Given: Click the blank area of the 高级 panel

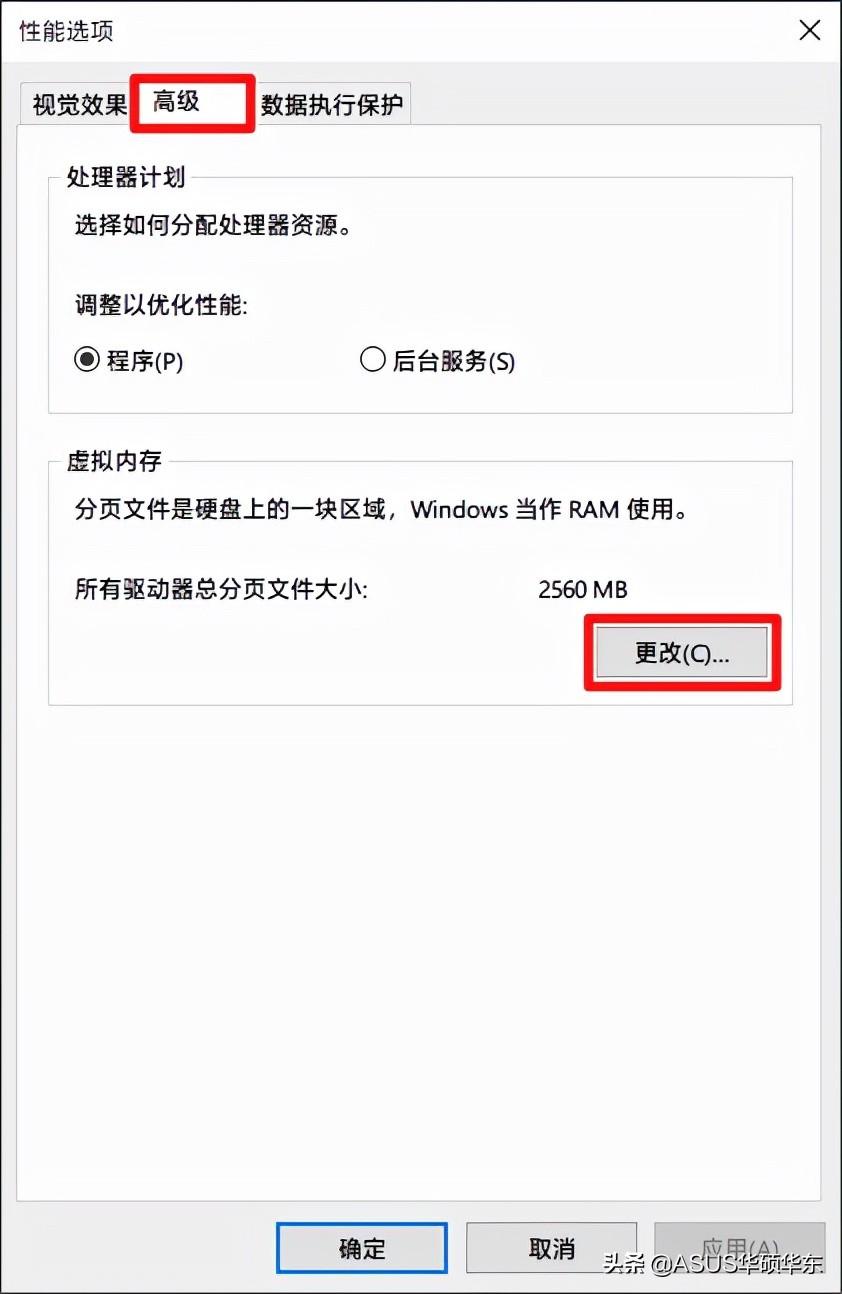Looking at the screenshot, I should (x=420, y=950).
